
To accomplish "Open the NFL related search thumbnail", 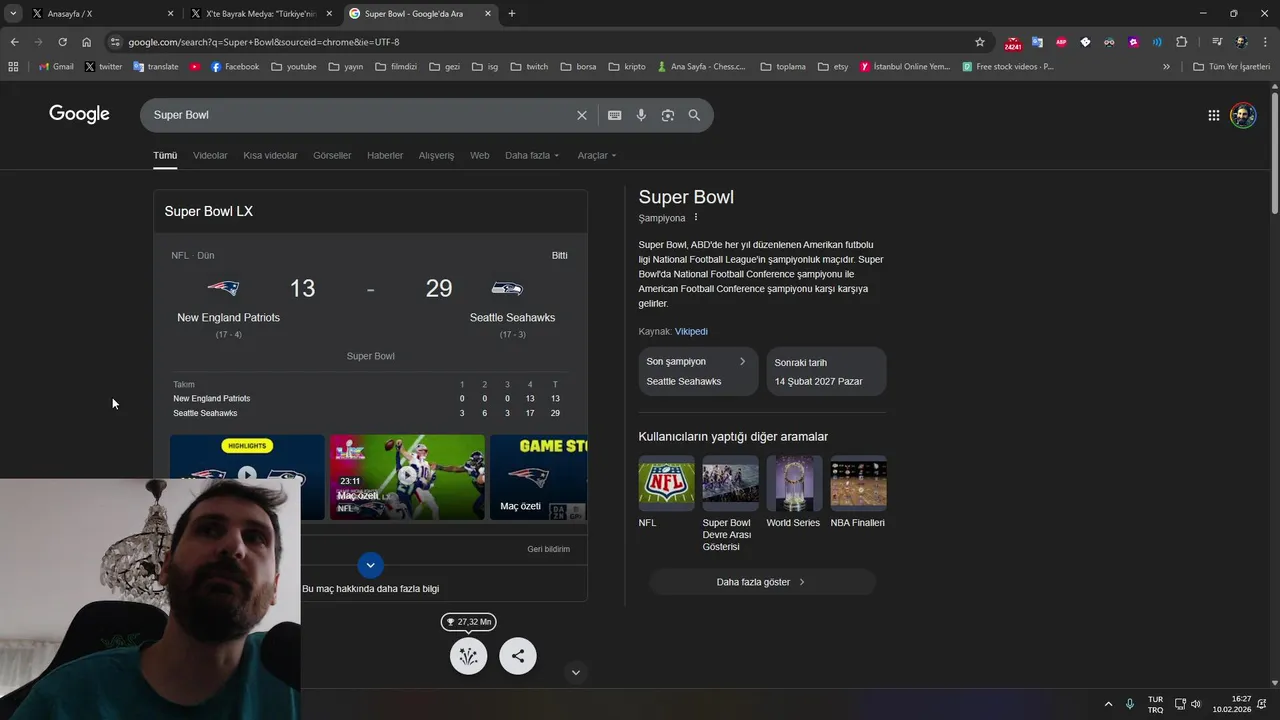I will [666, 492].
